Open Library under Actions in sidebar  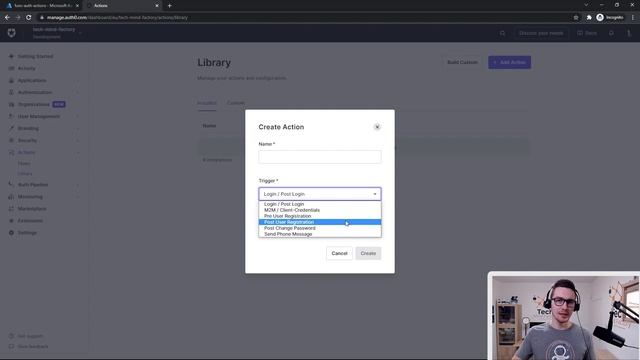(x=25, y=174)
